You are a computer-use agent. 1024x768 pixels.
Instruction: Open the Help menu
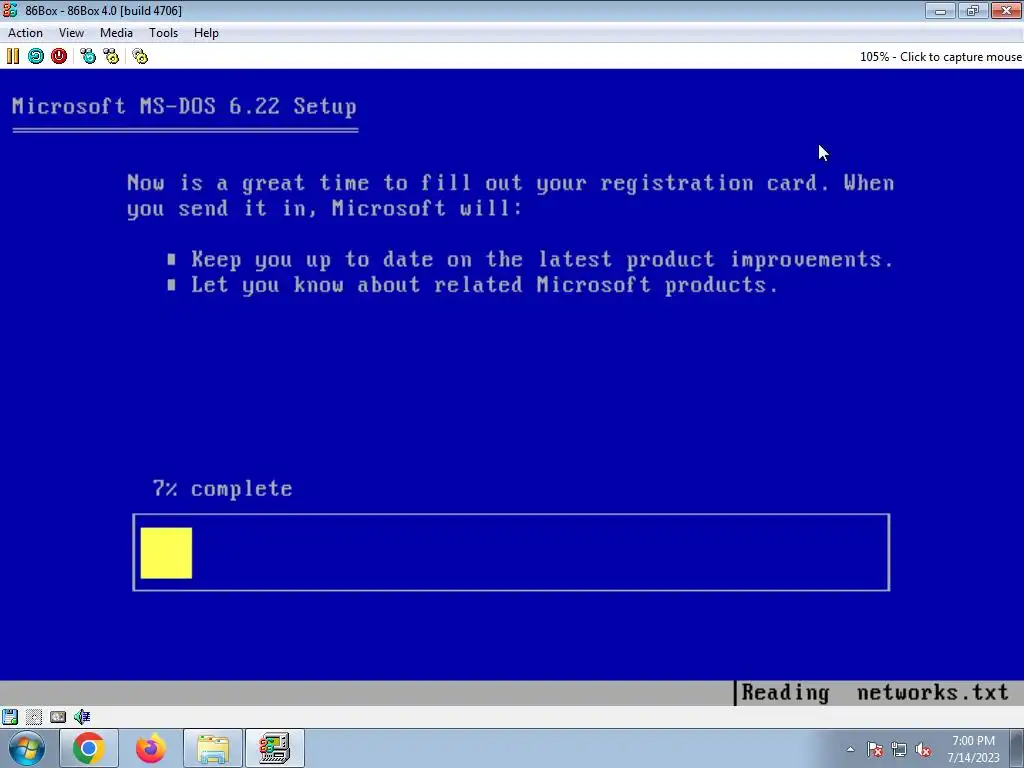(206, 33)
